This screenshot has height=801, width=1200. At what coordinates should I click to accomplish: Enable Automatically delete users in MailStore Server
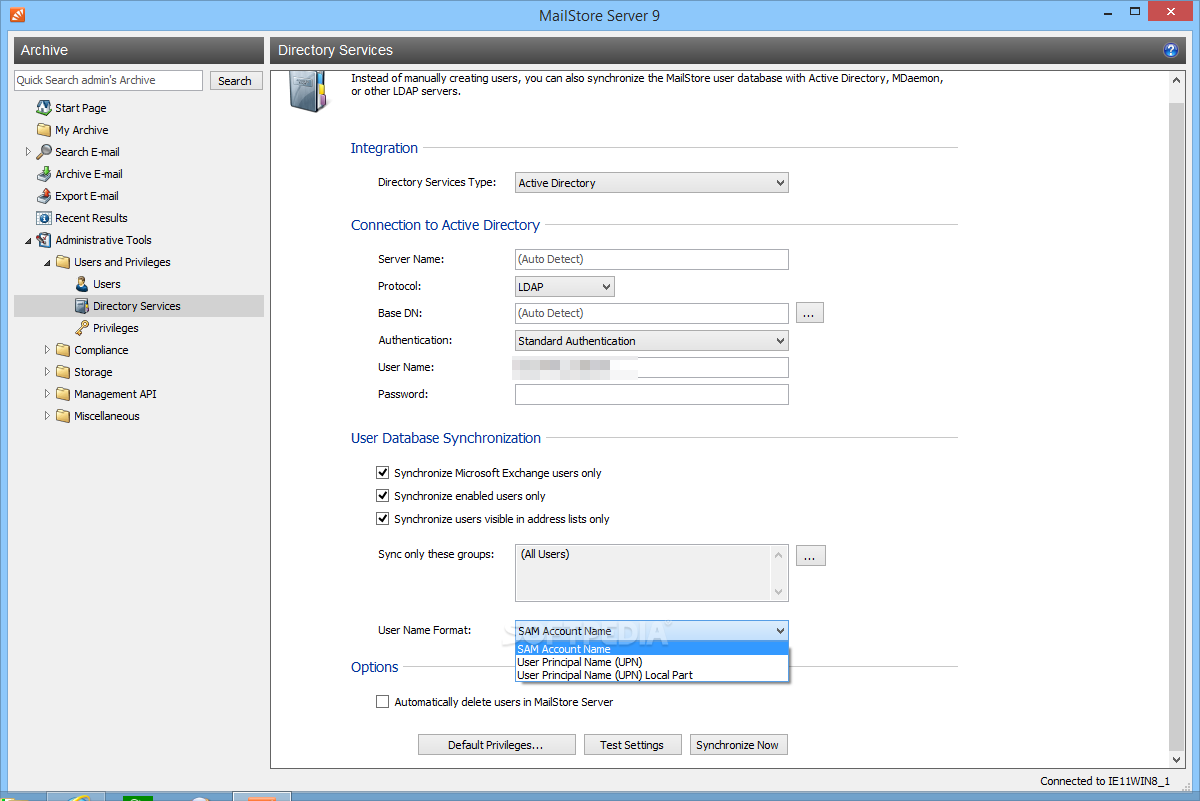tap(382, 702)
